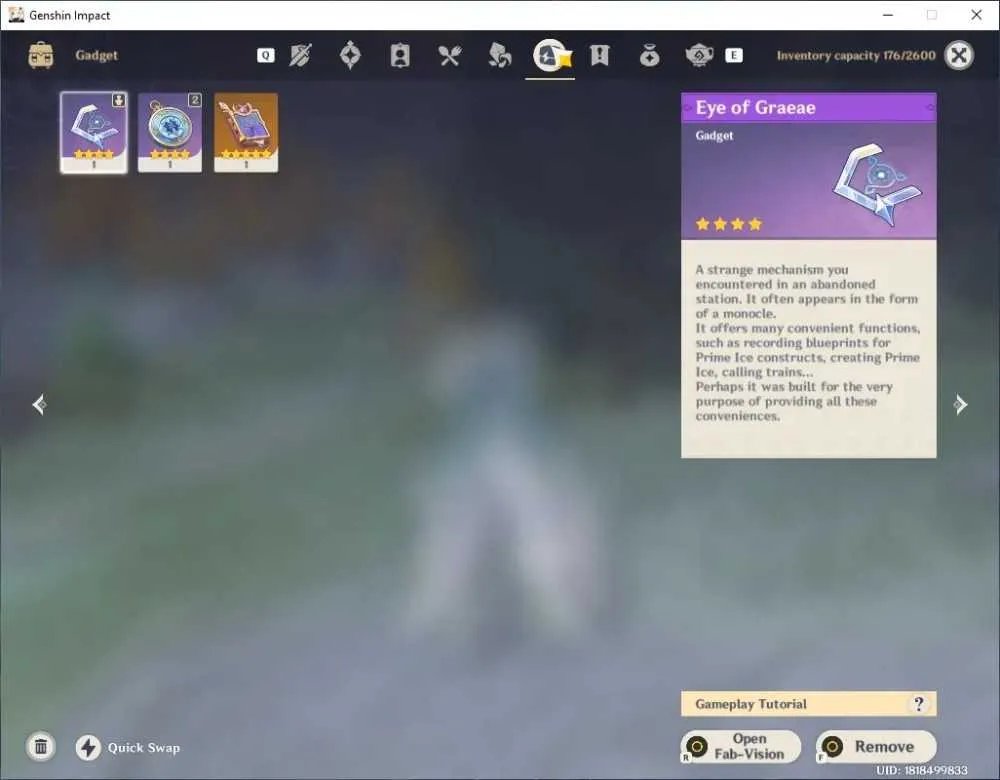Viewport: 1000px width, 780px height.
Task: Click the large Eye of Graeae artwork
Action: pos(878,185)
